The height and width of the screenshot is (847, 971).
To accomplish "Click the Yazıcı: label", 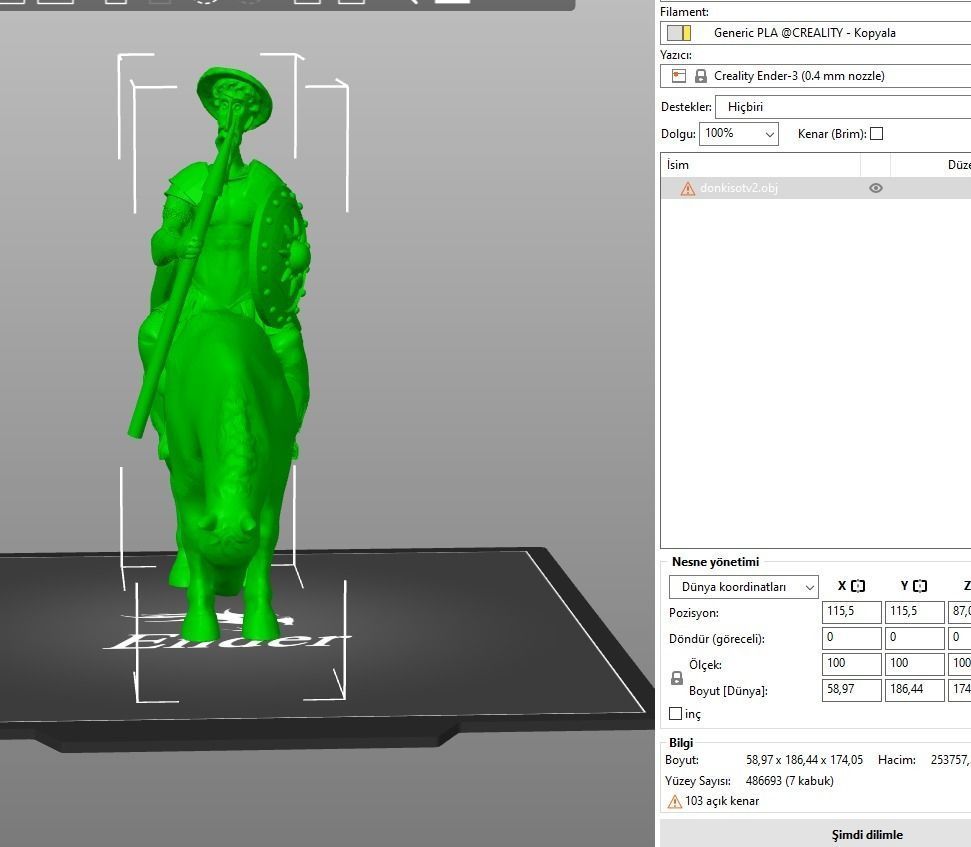I will coord(676,55).
